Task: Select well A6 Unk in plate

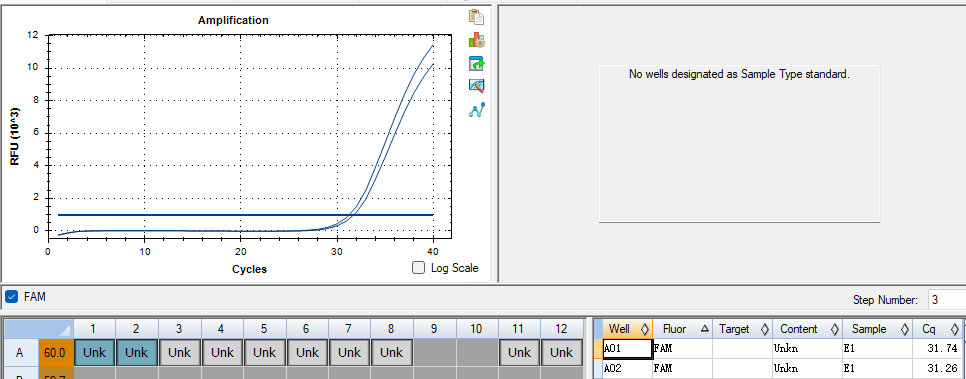Action: pos(307,353)
